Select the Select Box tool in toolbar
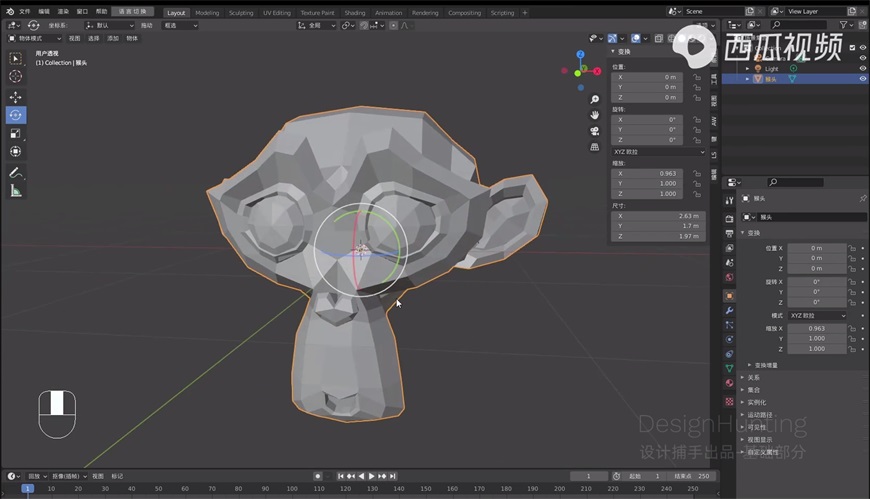Image resolution: width=870 pixels, height=499 pixels. tap(16, 58)
